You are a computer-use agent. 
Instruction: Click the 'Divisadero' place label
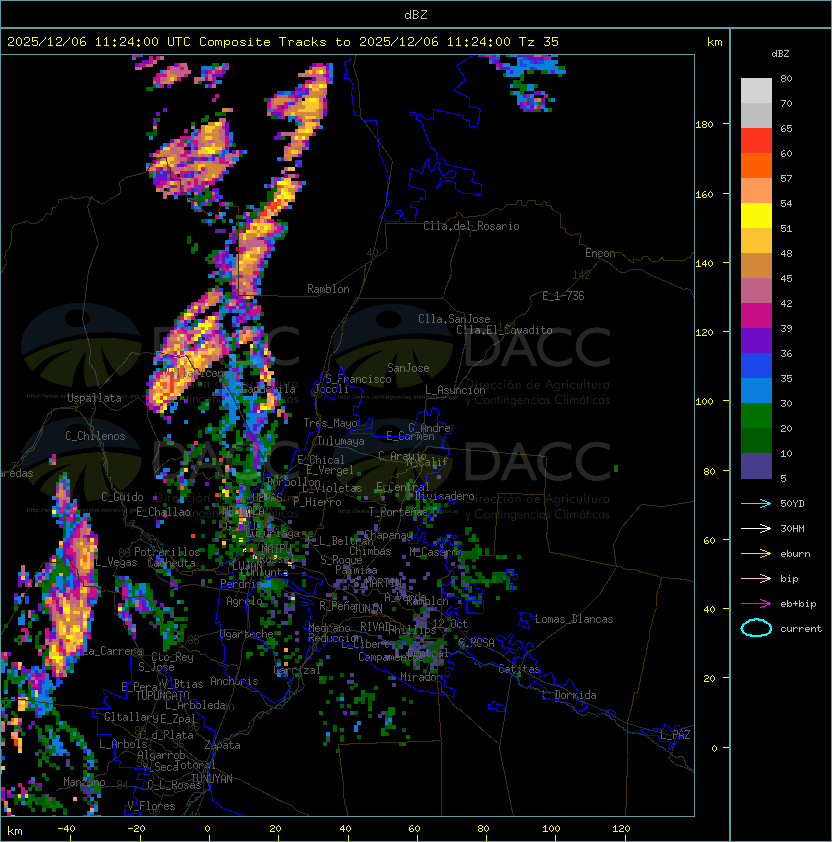[444, 496]
